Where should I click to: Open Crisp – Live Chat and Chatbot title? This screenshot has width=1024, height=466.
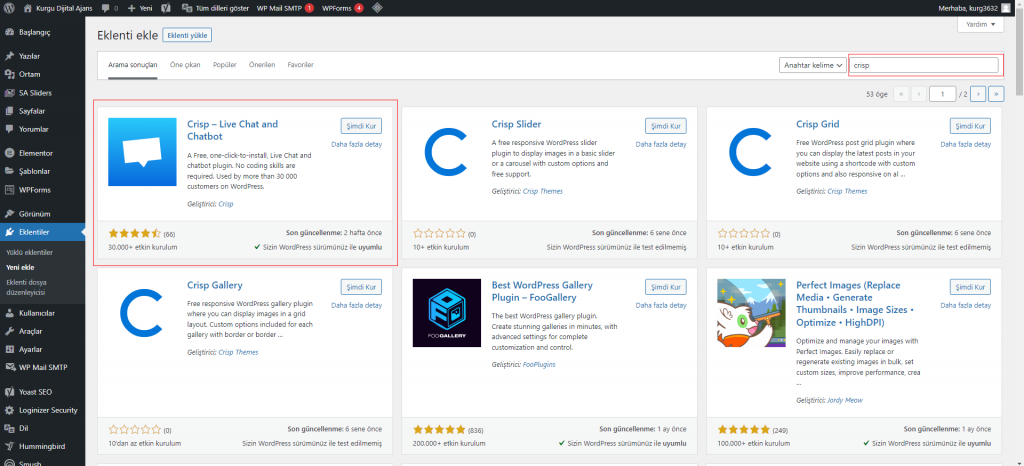pos(232,130)
